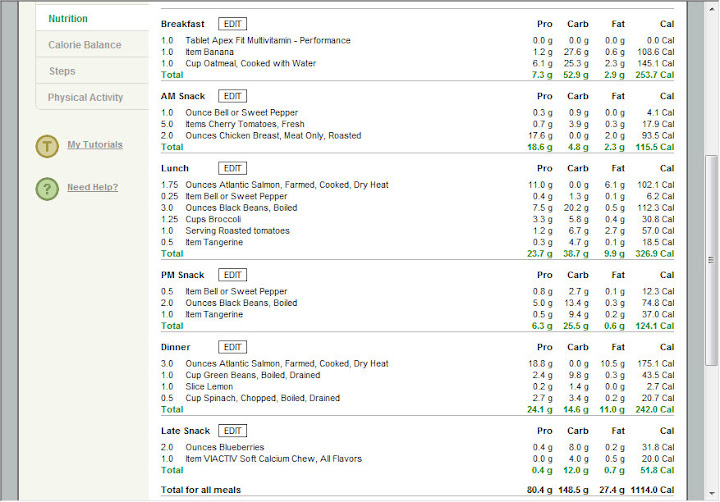Image resolution: width=720 pixels, height=502 pixels.
Task: Click the PM Snack total 124.1 Cal
Action: (x=655, y=326)
